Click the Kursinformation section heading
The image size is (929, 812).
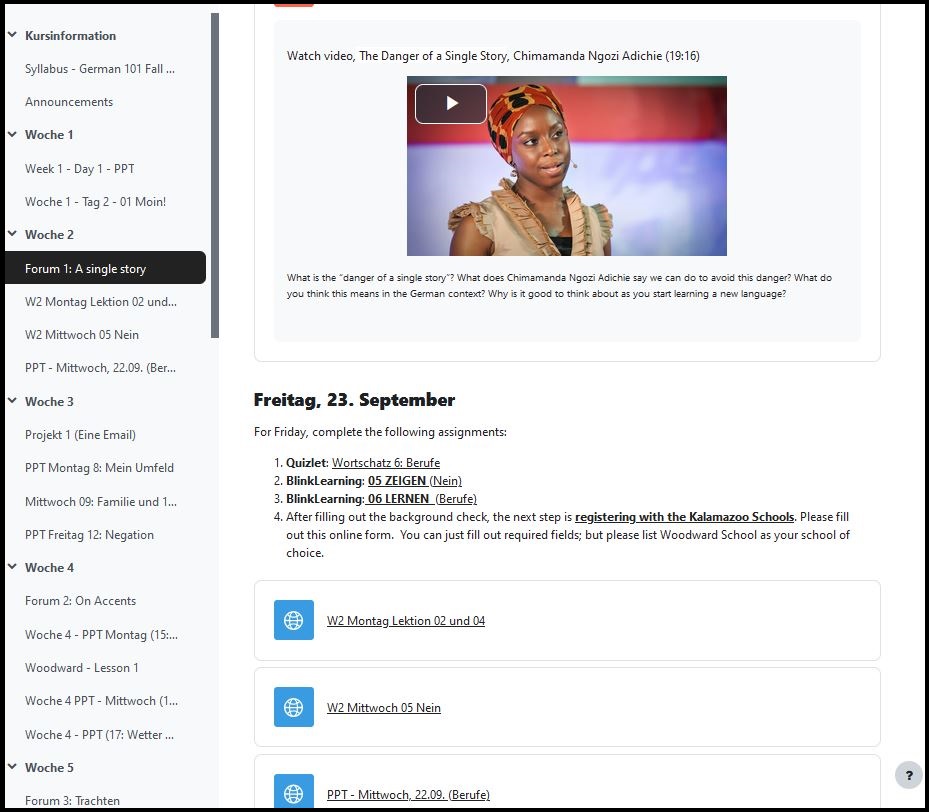click(71, 36)
